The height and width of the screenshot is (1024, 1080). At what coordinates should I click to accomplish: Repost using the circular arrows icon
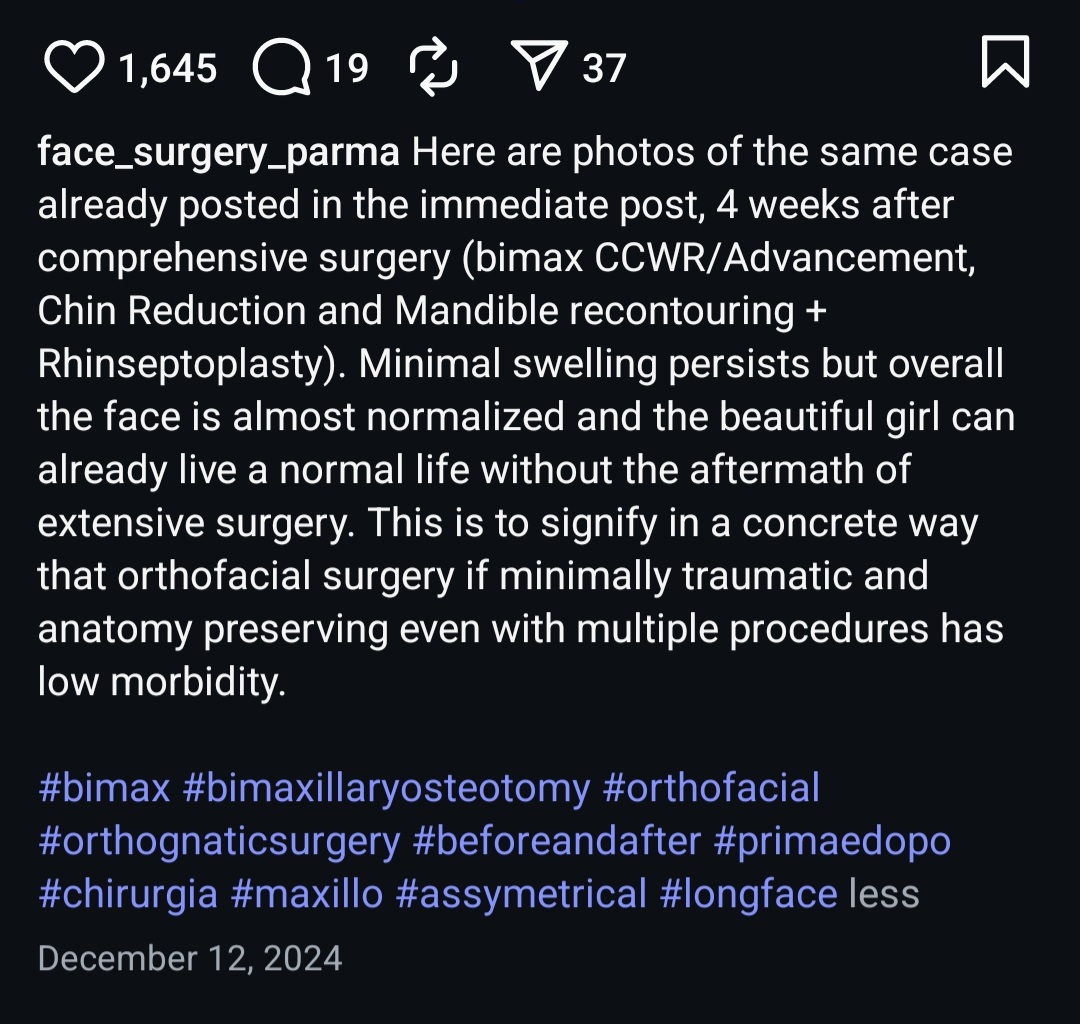pyautogui.click(x=434, y=67)
